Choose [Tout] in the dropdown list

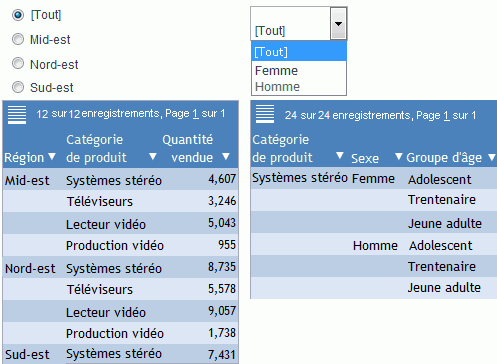[x=299, y=52]
